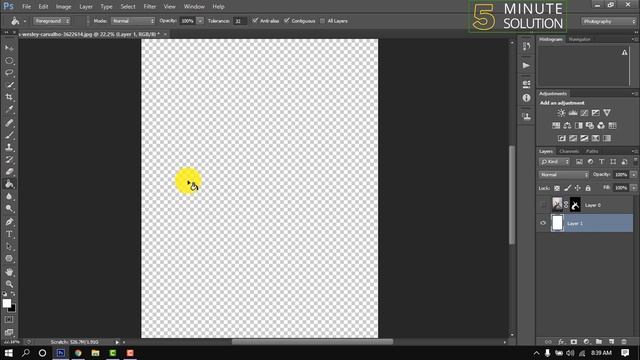Add a Brightness/Contrast adjustment
Image resolution: width=640 pixels, height=360 pixels.
tap(562, 113)
